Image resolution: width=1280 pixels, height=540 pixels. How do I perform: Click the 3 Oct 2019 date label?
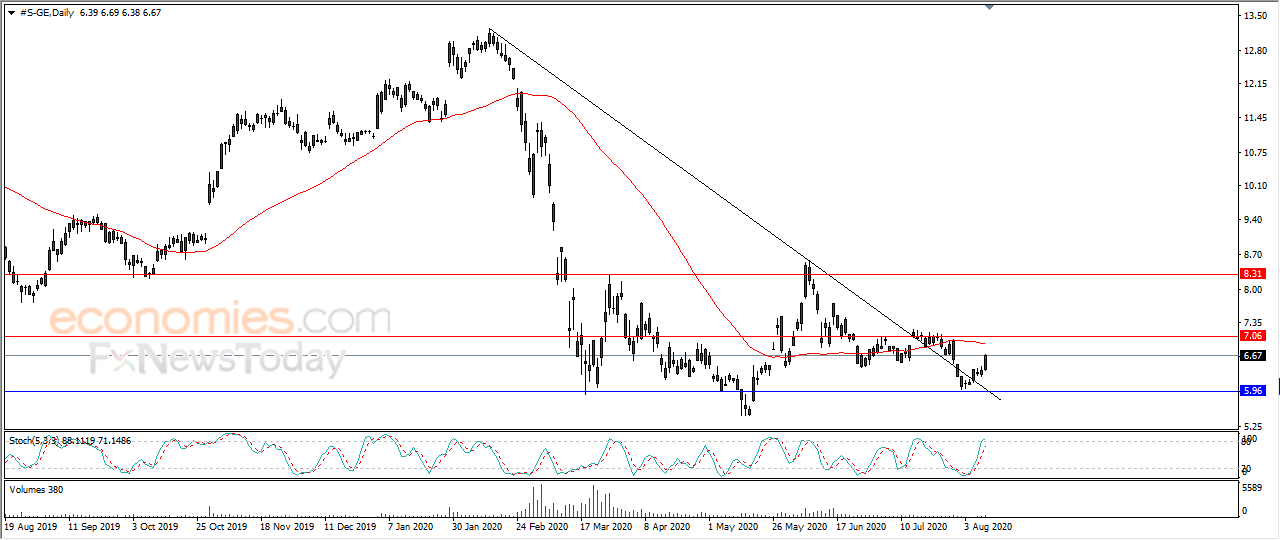154,525
